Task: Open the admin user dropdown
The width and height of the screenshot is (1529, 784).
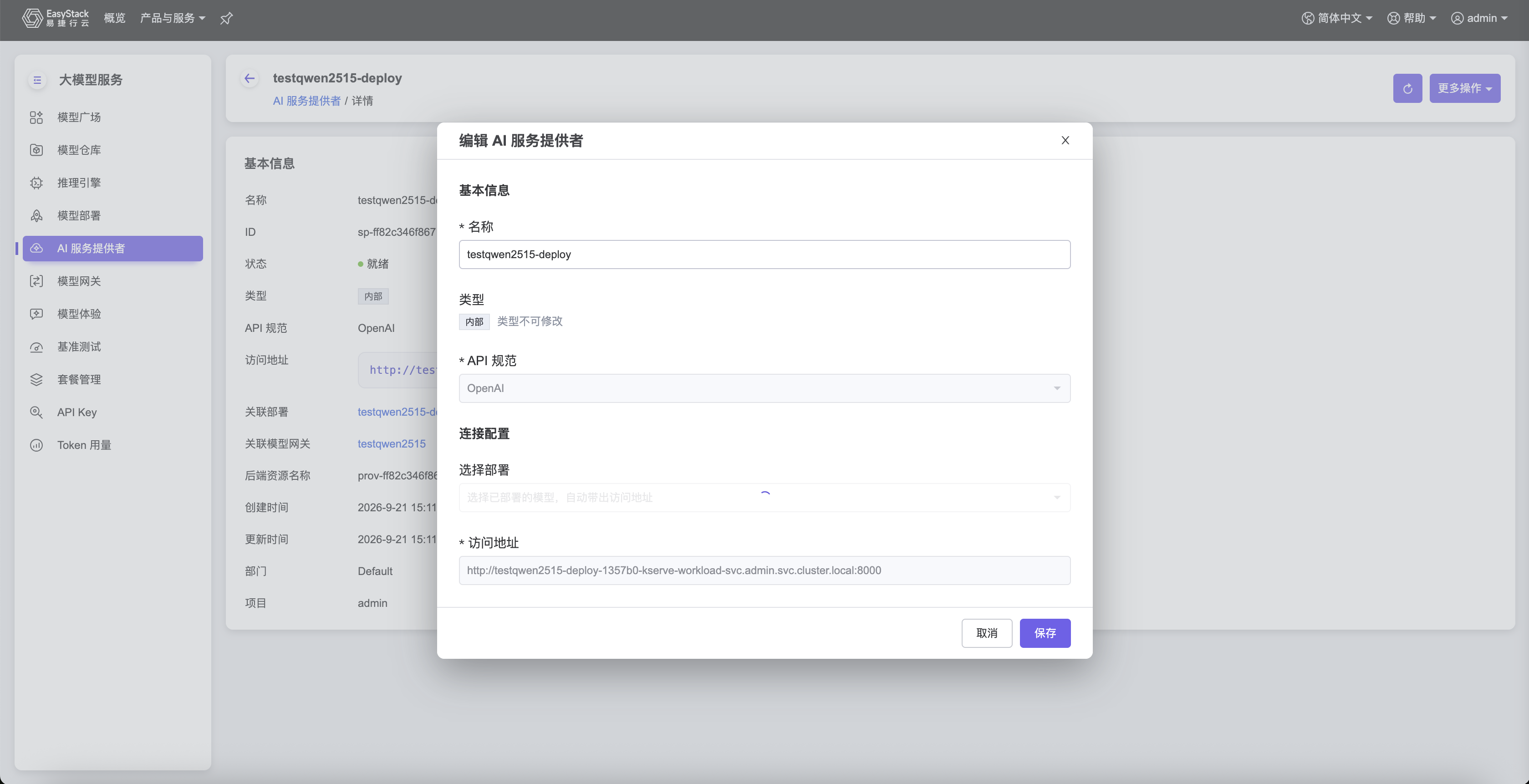Action: [1479, 18]
